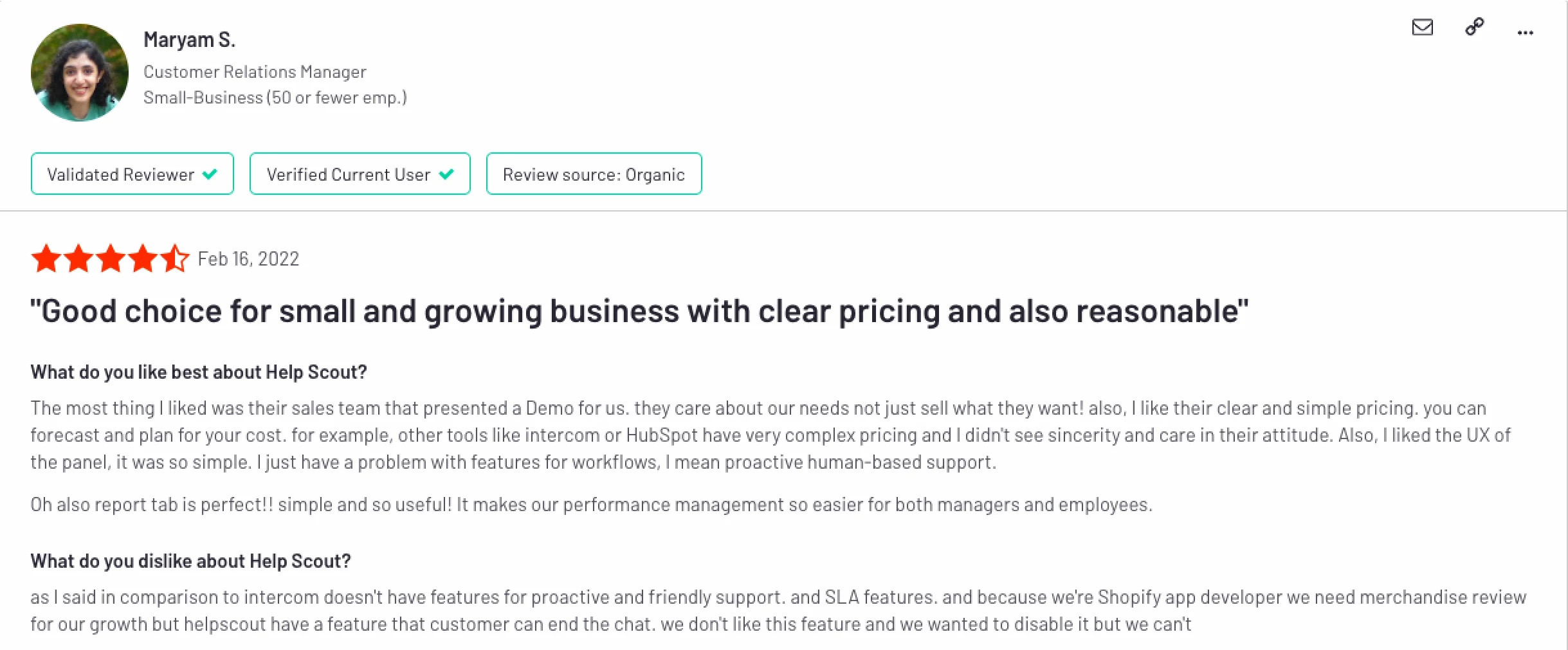This screenshot has width=1568, height=650.
Task: Open the review titled 'Good choice for small business'
Action: click(639, 311)
